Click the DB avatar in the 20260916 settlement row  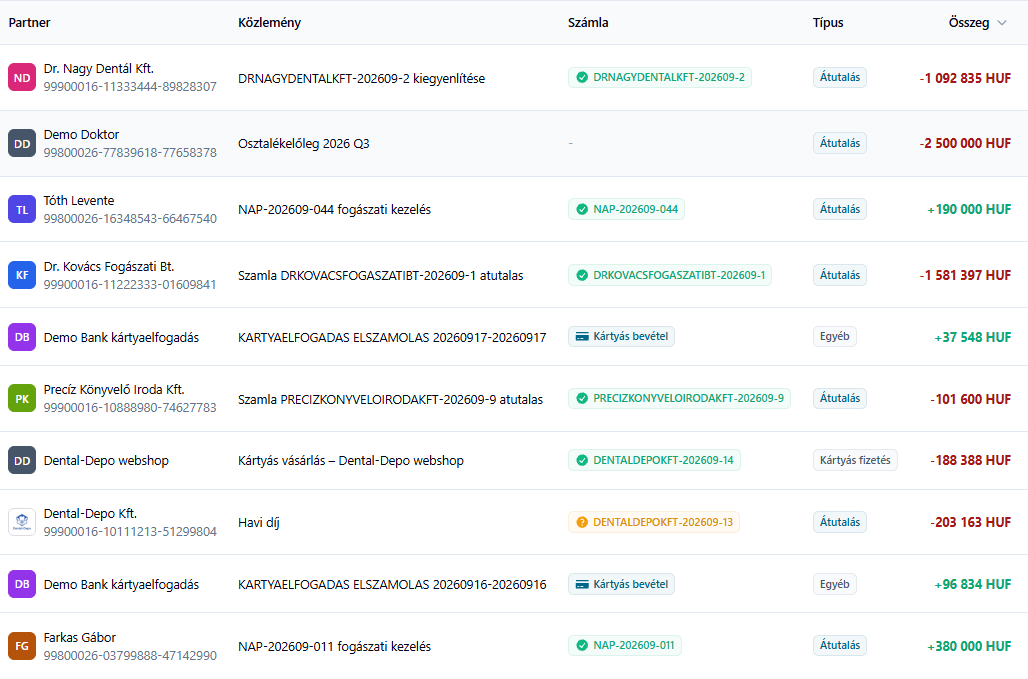pyautogui.click(x=22, y=584)
